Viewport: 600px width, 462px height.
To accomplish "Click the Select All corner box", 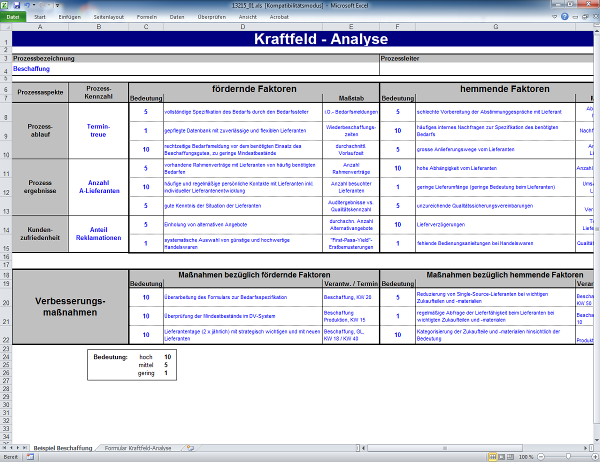I will pyautogui.click(x=5, y=27).
